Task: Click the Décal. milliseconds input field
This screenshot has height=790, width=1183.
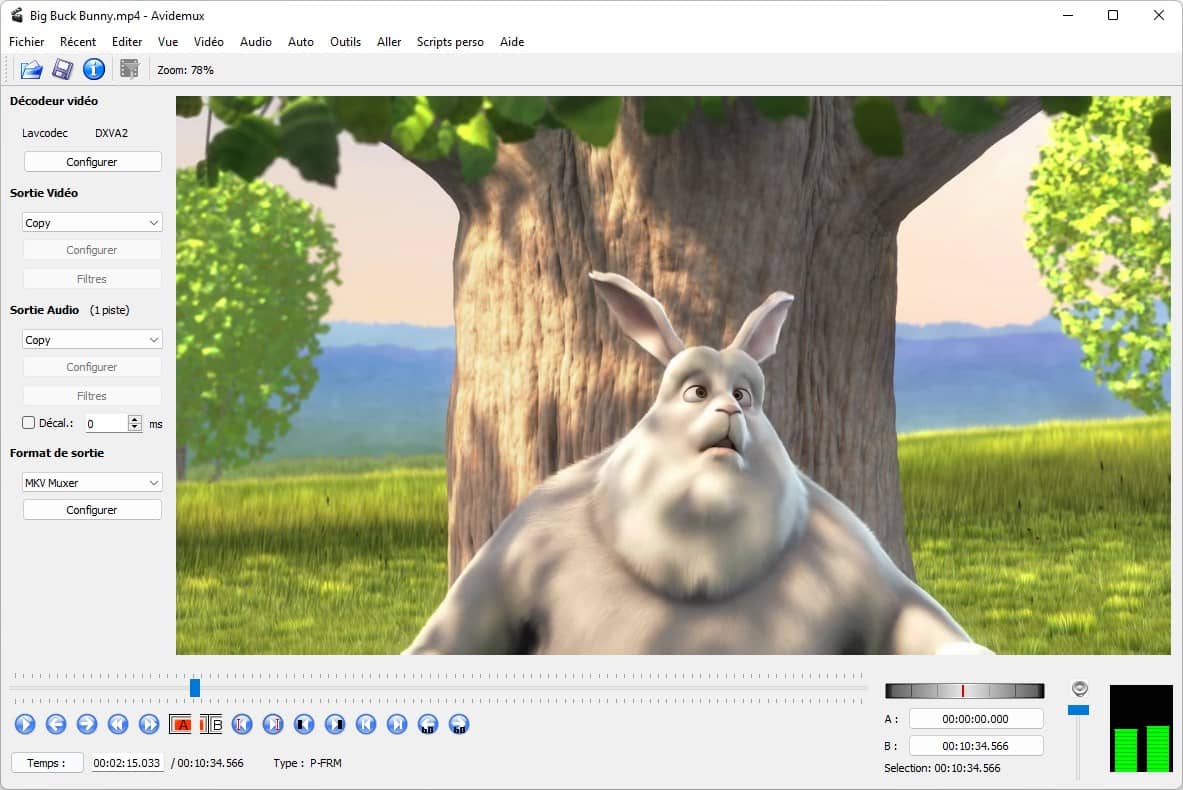Action: point(106,423)
